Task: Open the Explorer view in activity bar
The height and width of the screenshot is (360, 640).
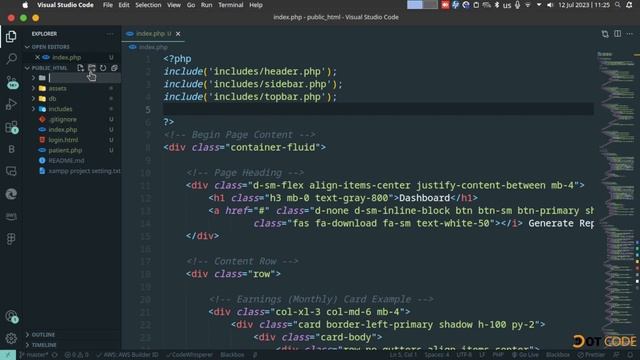Action: (x=11, y=36)
